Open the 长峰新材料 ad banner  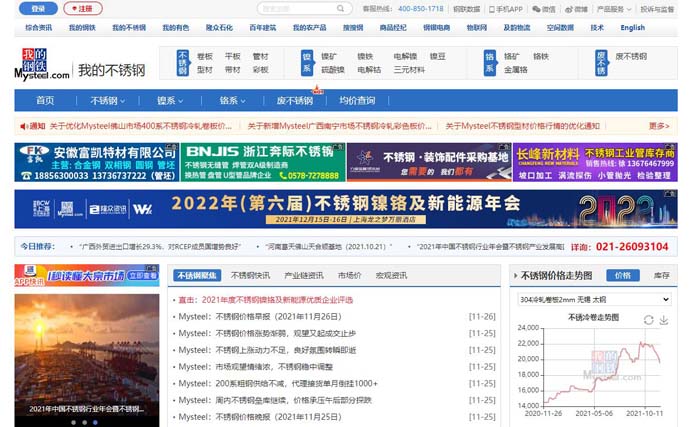click(595, 162)
